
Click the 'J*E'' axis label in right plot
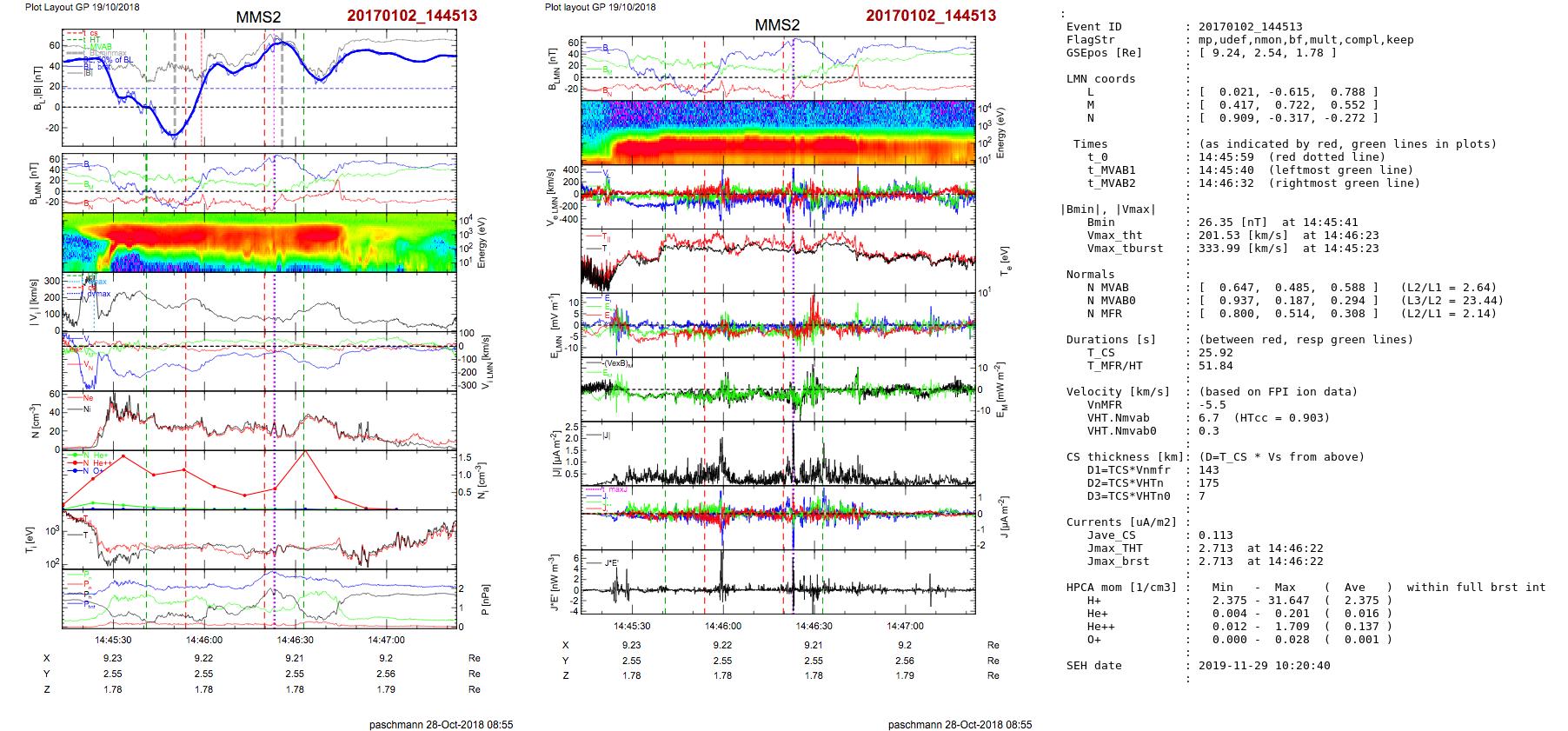coord(555,582)
